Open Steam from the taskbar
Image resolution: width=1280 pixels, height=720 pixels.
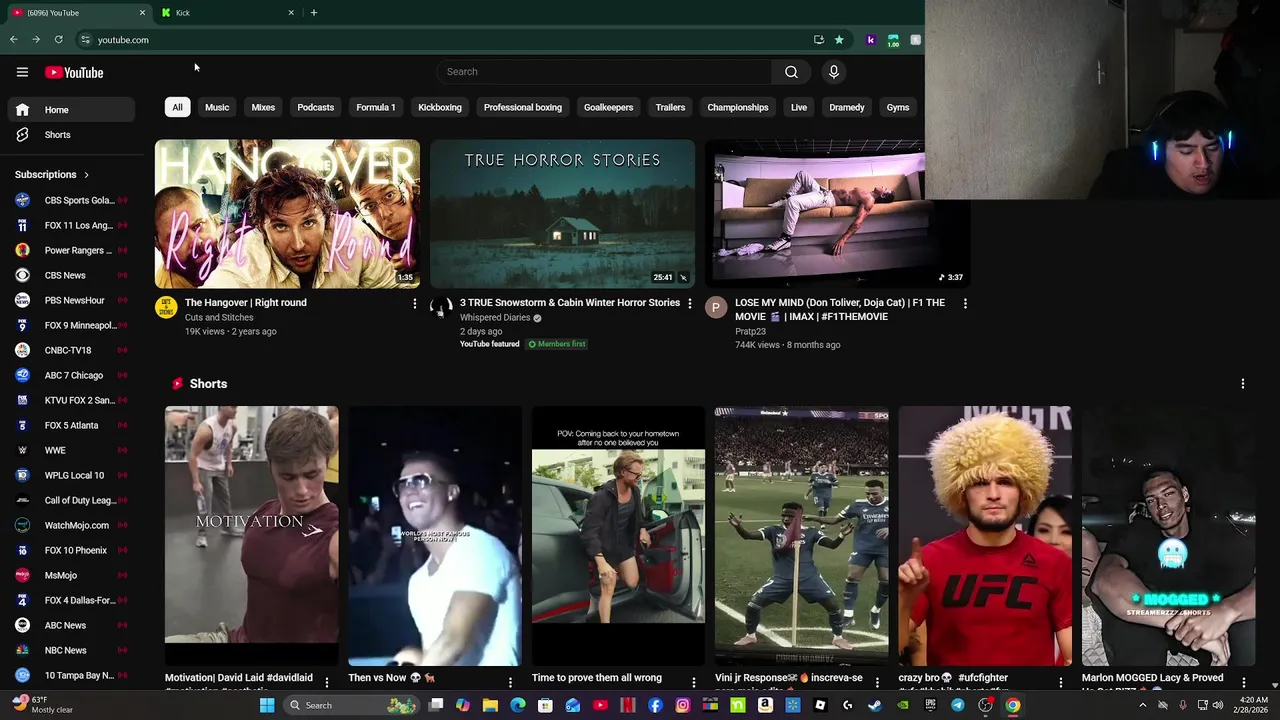click(x=875, y=705)
